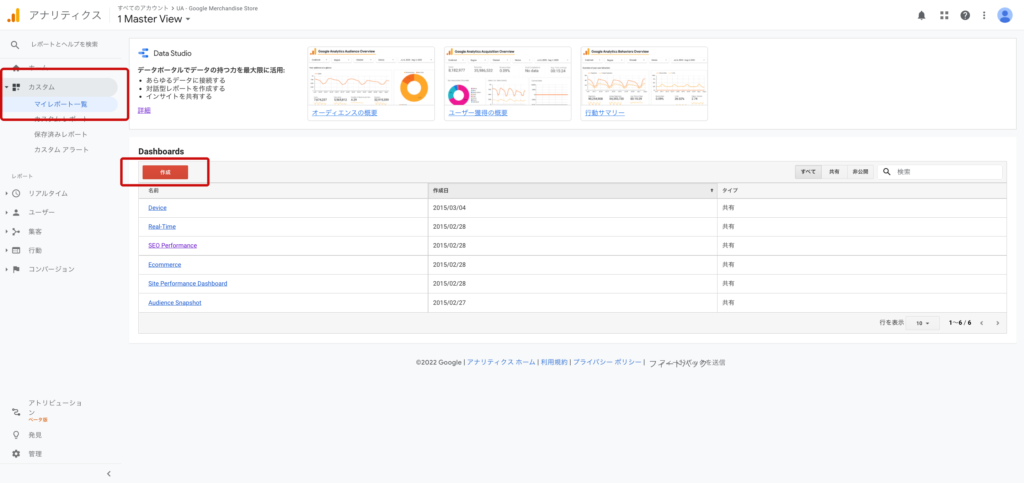Click the 2015/03/04 date cell
Viewport: 1024px width, 483px height.
pyautogui.click(x=447, y=208)
